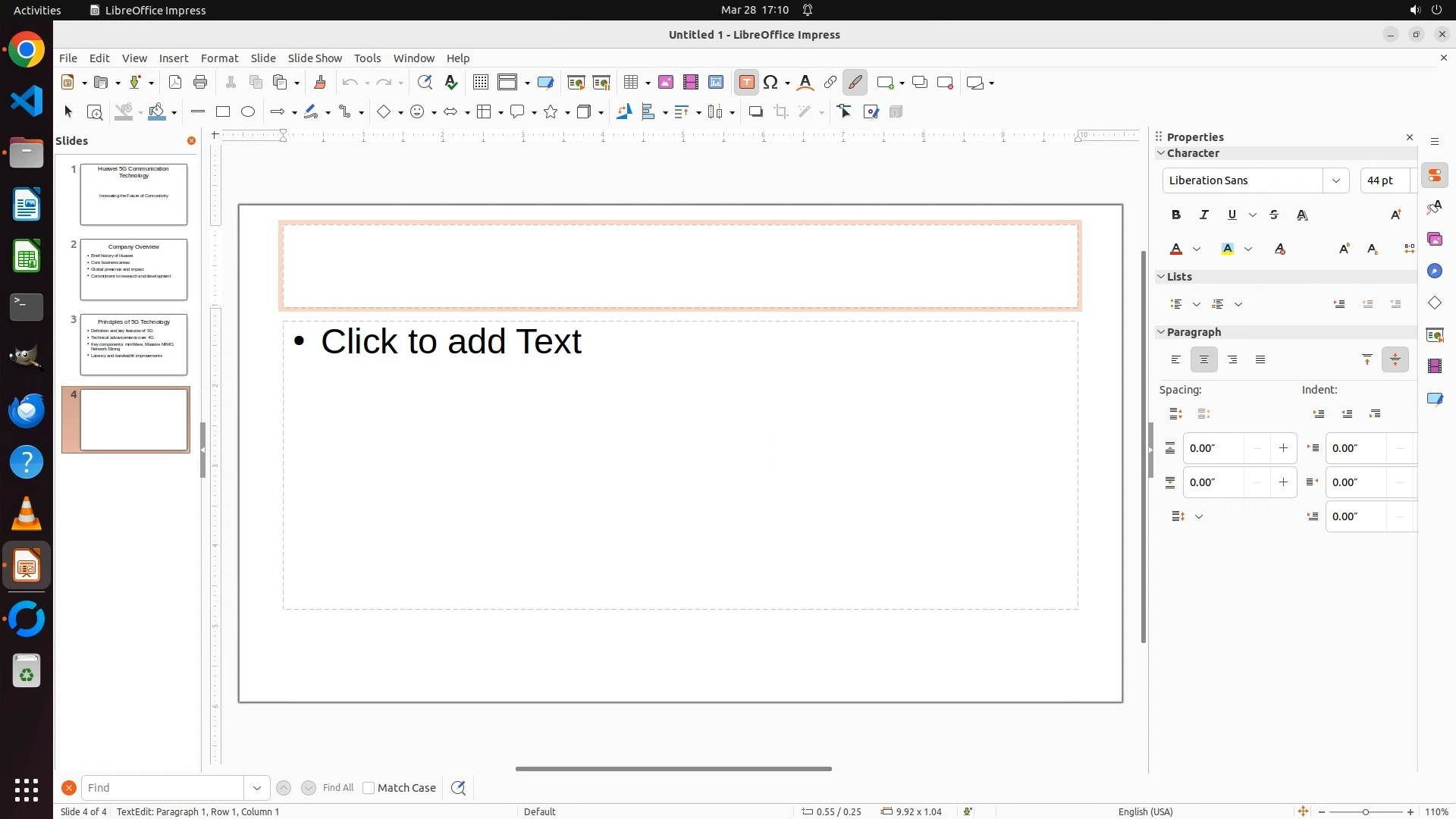Click the Find All button
Screen dimensions: 1456x819
pyautogui.click(x=338, y=788)
